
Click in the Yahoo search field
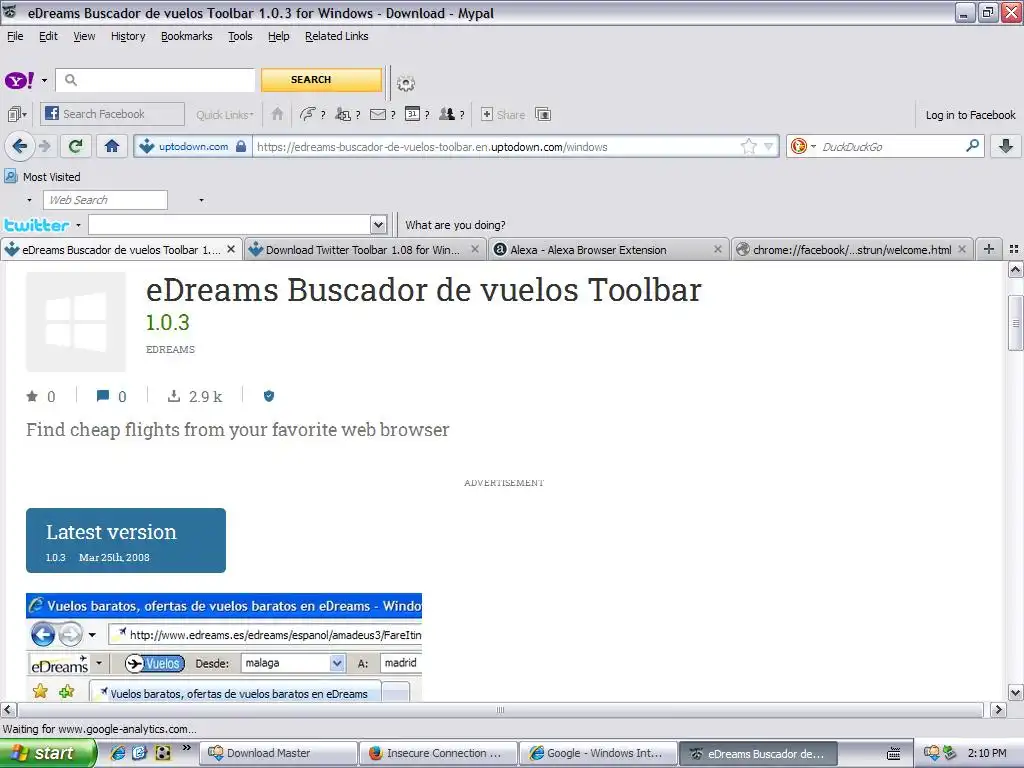(x=155, y=80)
